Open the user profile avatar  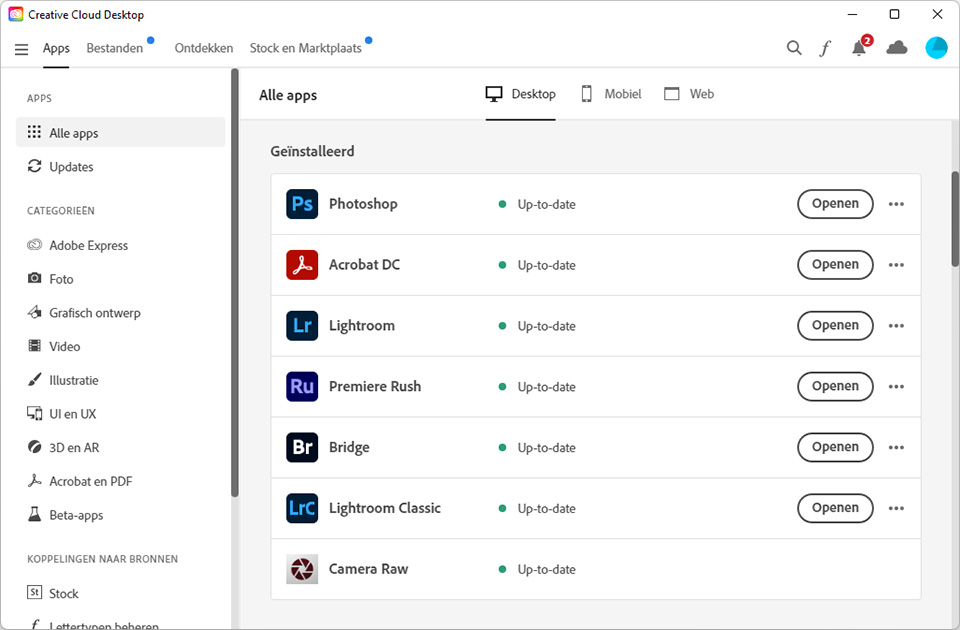pos(936,48)
